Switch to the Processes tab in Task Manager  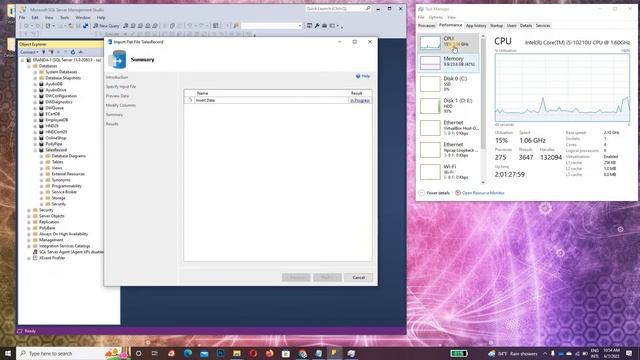point(427,26)
